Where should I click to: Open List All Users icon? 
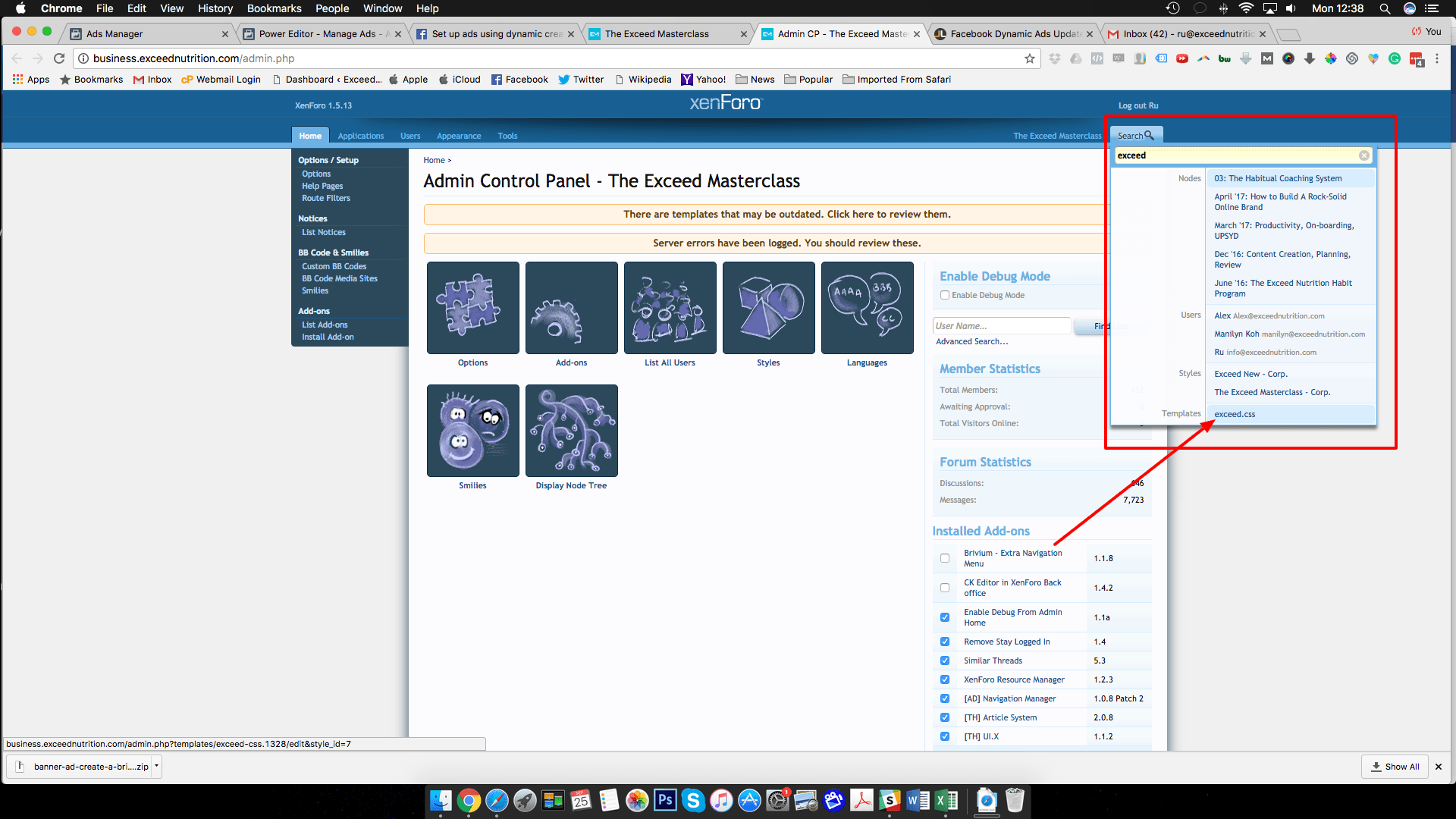coord(670,308)
